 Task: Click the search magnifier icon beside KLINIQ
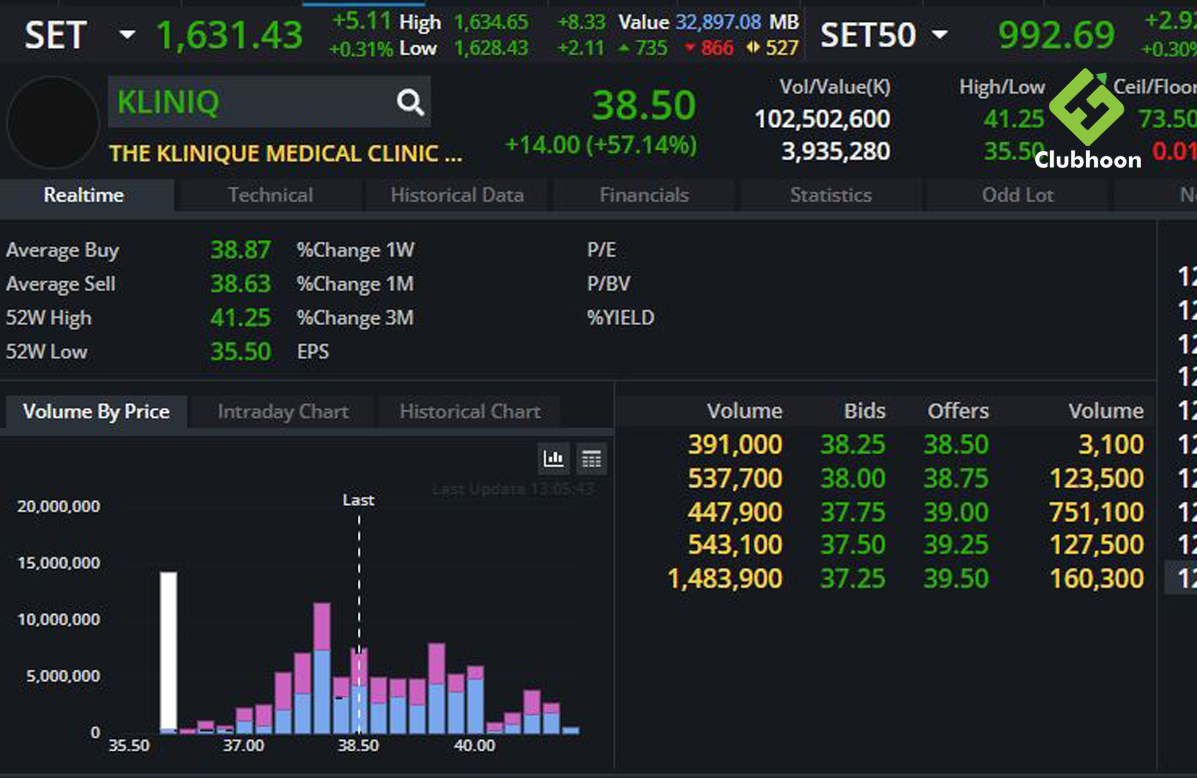410,102
